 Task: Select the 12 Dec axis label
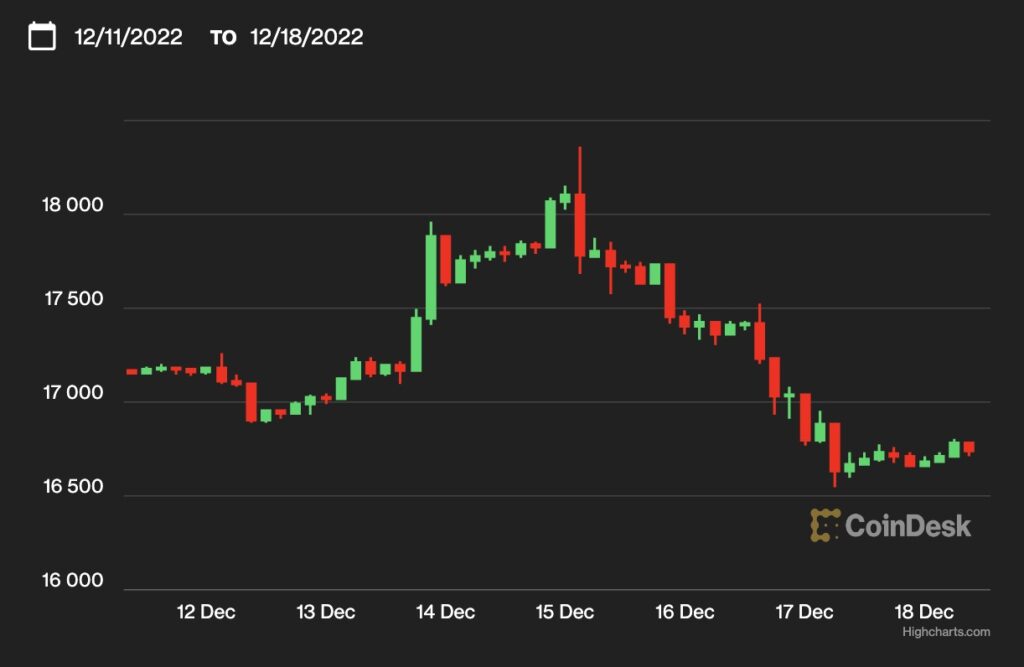pos(207,611)
